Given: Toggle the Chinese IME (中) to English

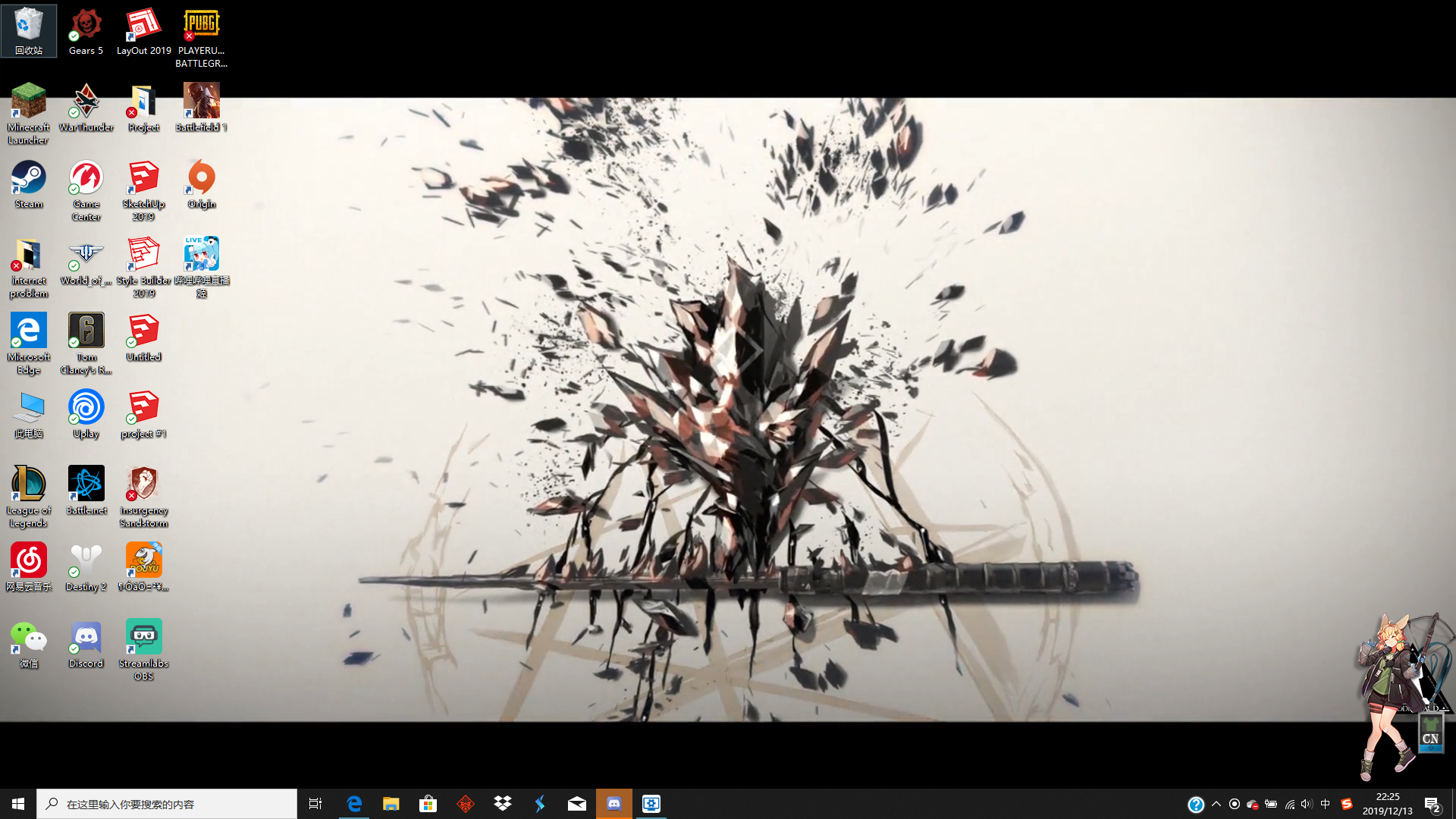Looking at the screenshot, I should 1326,803.
